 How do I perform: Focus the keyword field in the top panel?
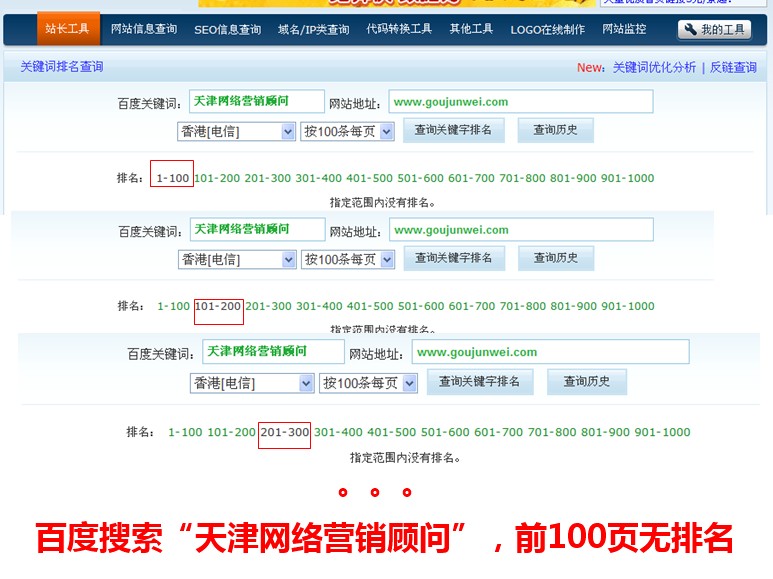257,101
